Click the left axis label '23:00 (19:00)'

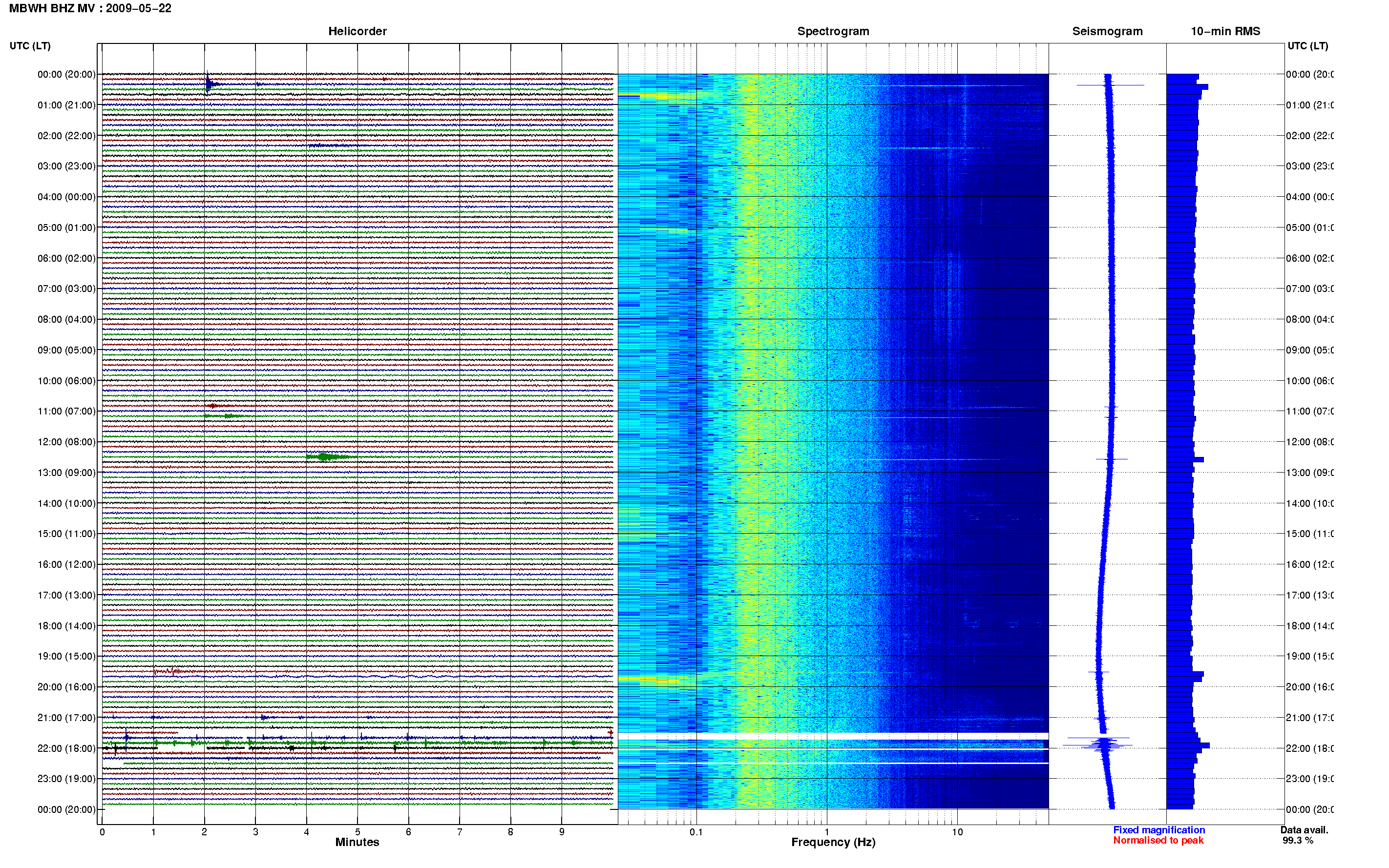coord(66,779)
